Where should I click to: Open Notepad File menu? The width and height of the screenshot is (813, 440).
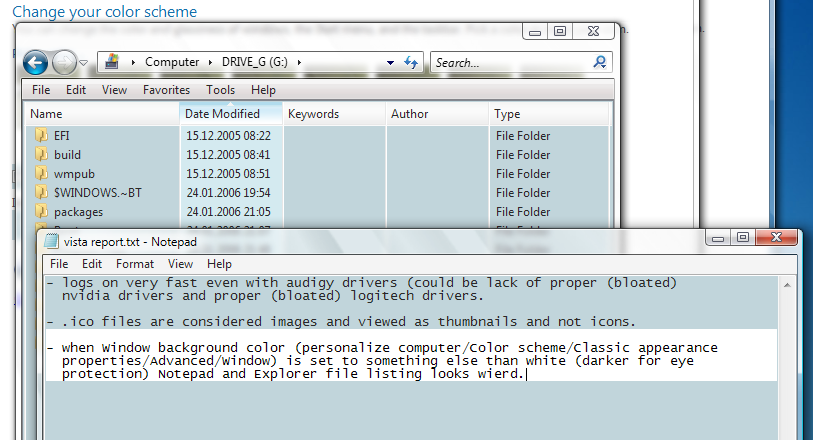coord(59,264)
